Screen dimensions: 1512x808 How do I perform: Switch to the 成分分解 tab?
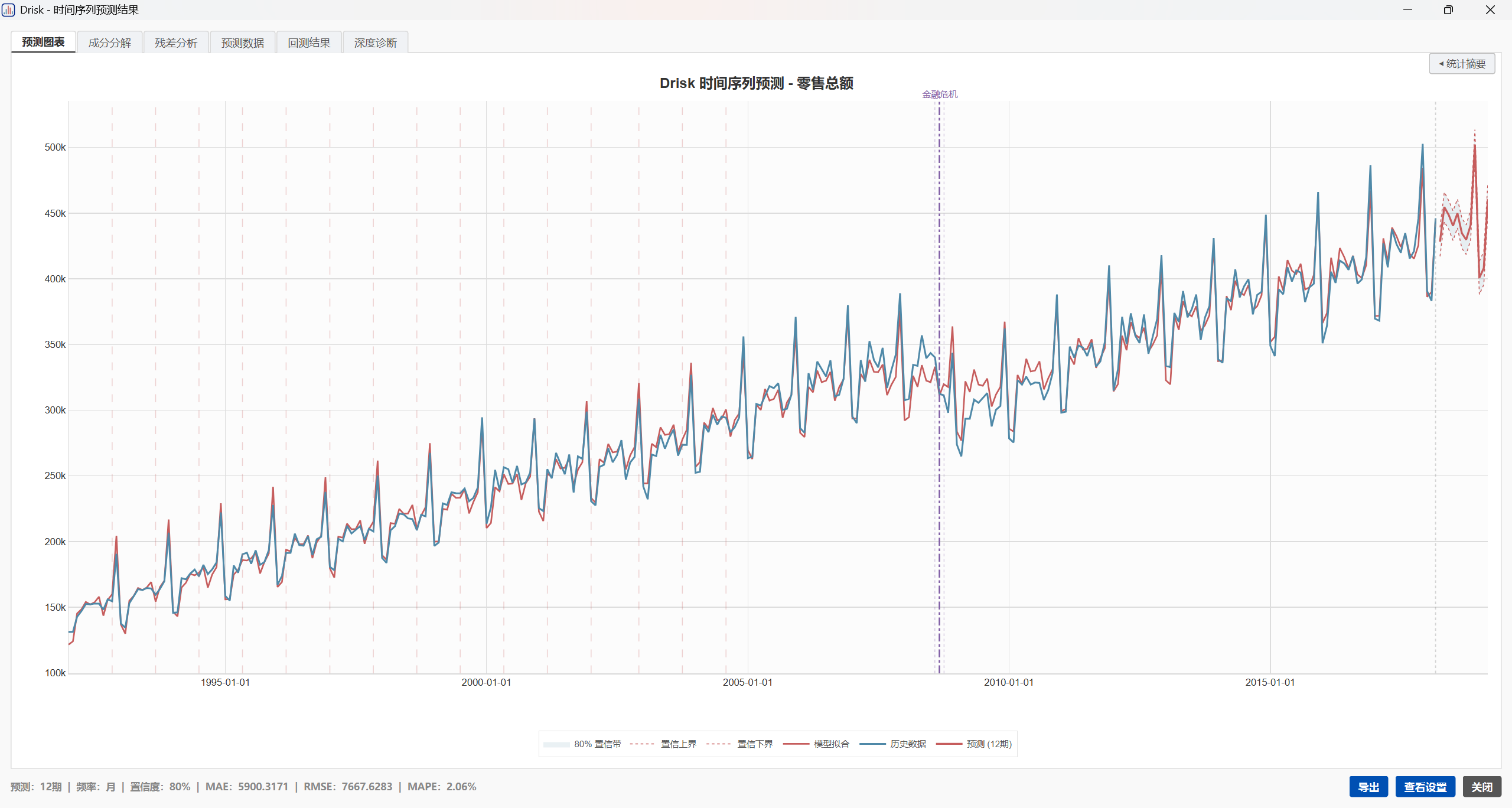(110, 43)
